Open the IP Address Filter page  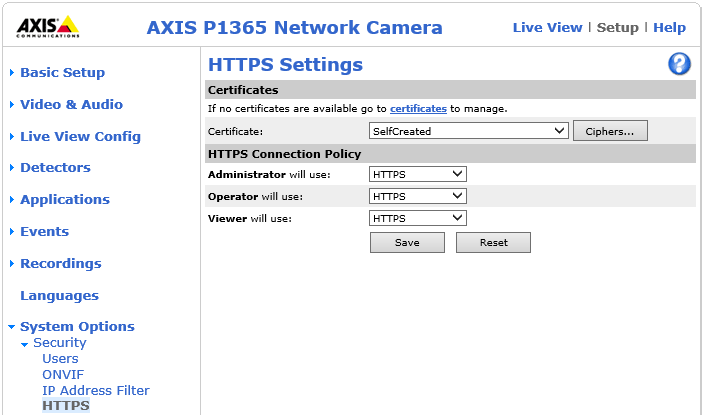pyautogui.click(x=96, y=391)
